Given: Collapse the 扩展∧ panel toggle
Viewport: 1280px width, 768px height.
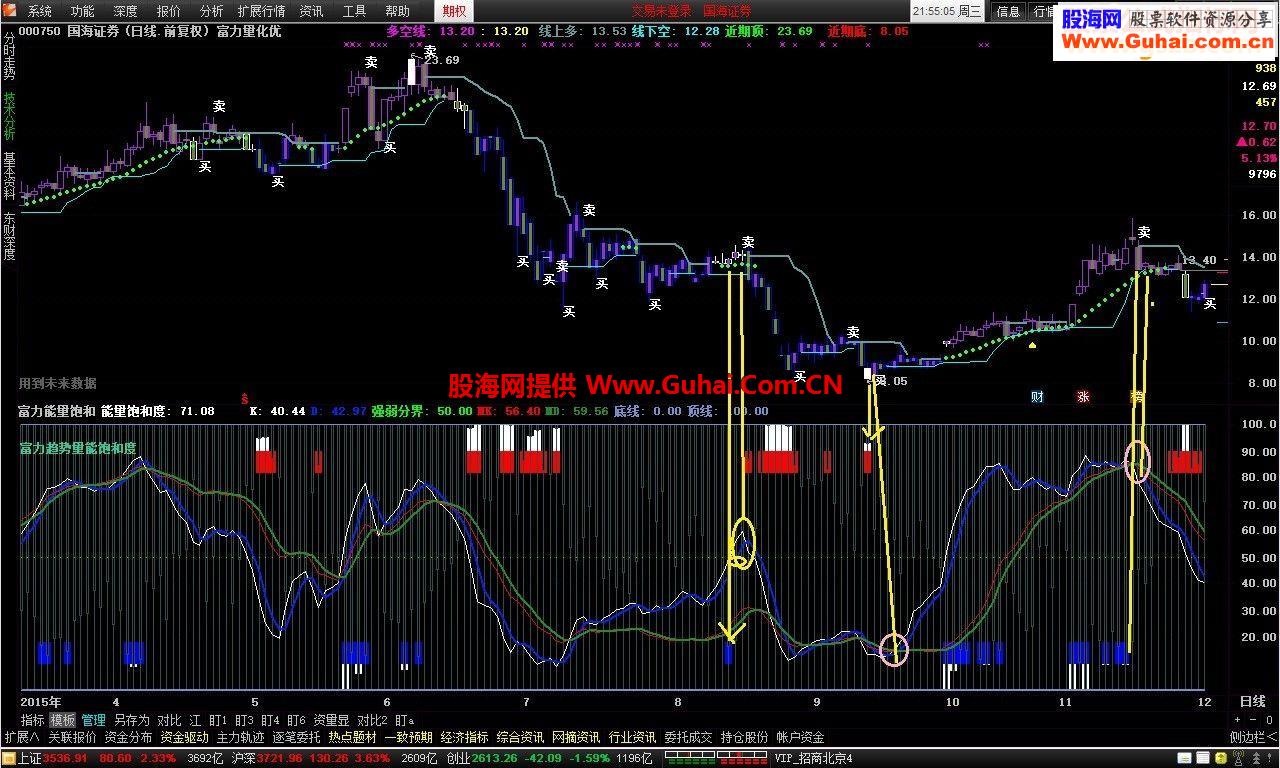Looking at the screenshot, I should tap(21, 738).
